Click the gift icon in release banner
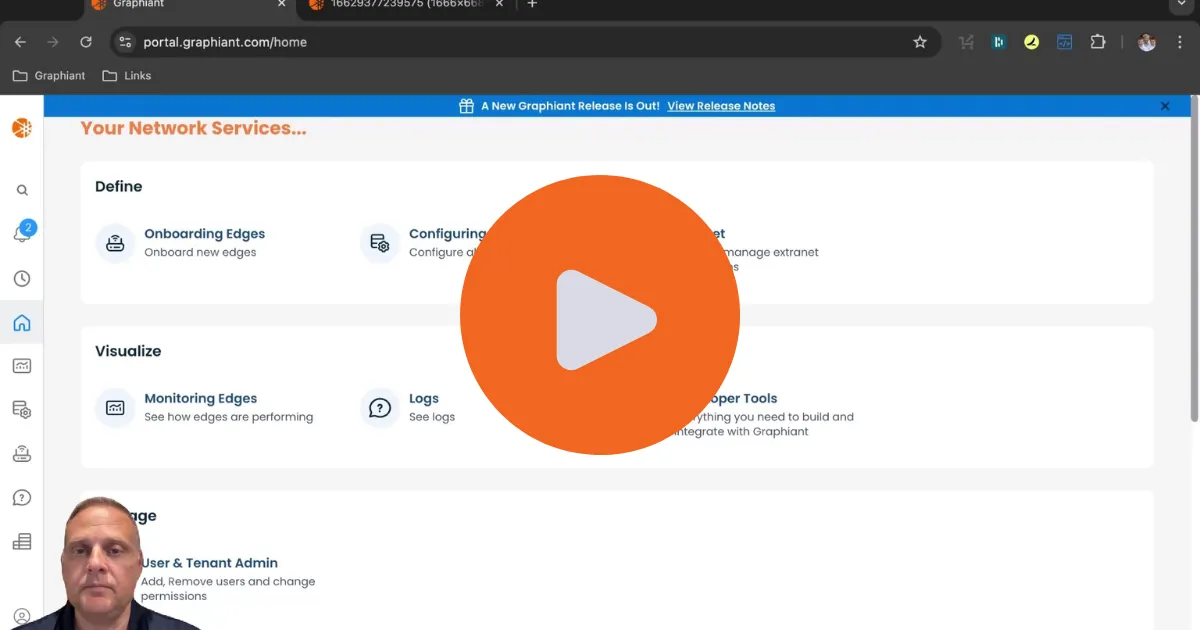This screenshot has height=630, width=1200. pyautogui.click(x=466, y=106)
